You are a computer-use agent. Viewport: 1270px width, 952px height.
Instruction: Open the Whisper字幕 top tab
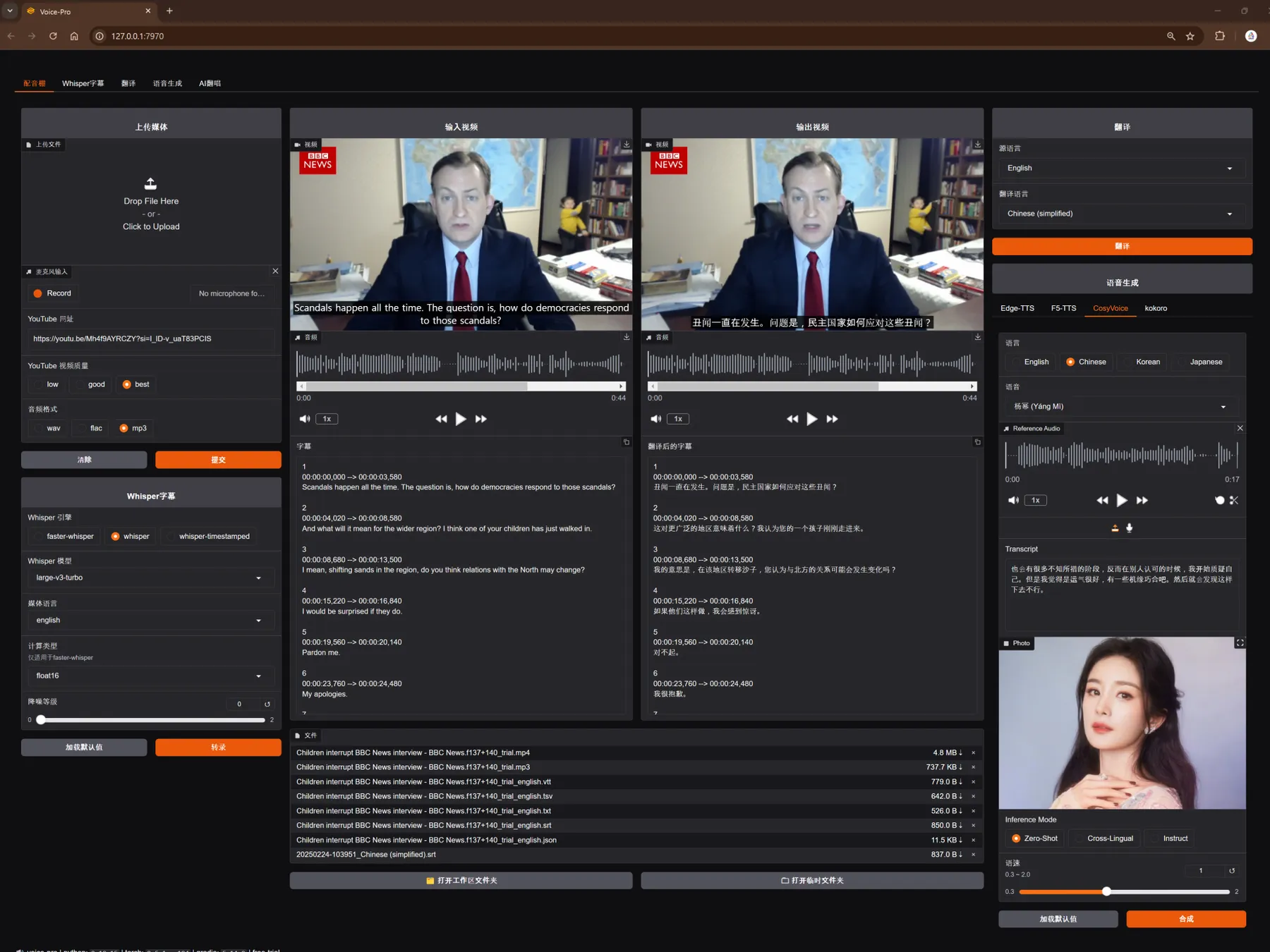[x=83, y=83]
